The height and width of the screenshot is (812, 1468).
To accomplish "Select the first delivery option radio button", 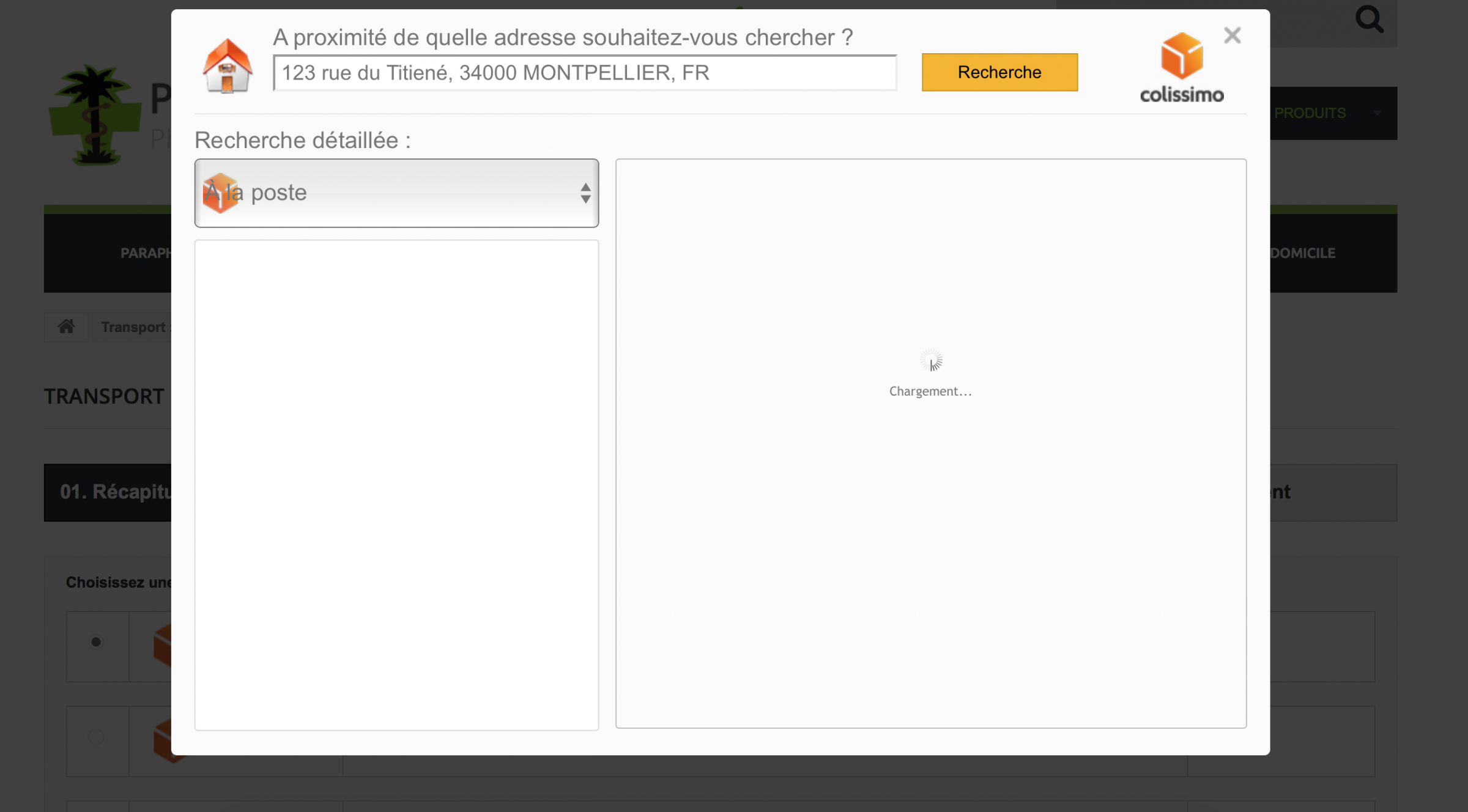I will click(x=96, y=642).
